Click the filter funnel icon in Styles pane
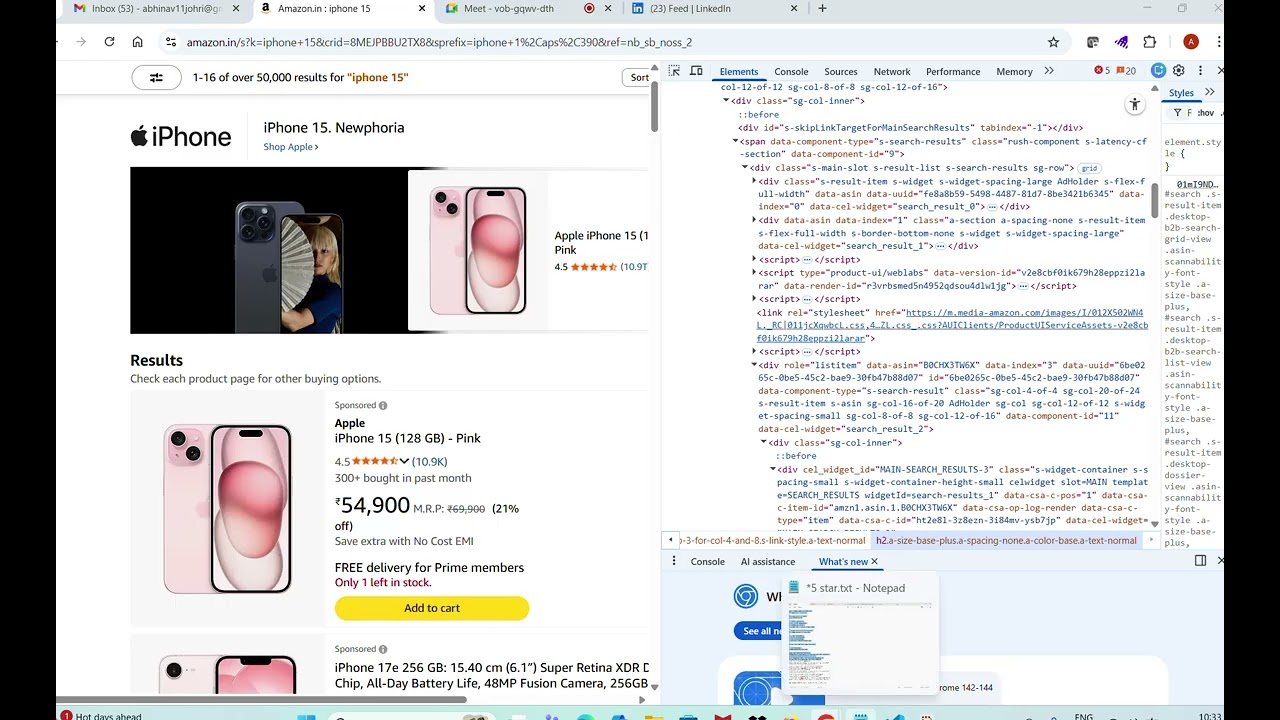This screenshot has width=1280, height=720. tap(1177, 113)
